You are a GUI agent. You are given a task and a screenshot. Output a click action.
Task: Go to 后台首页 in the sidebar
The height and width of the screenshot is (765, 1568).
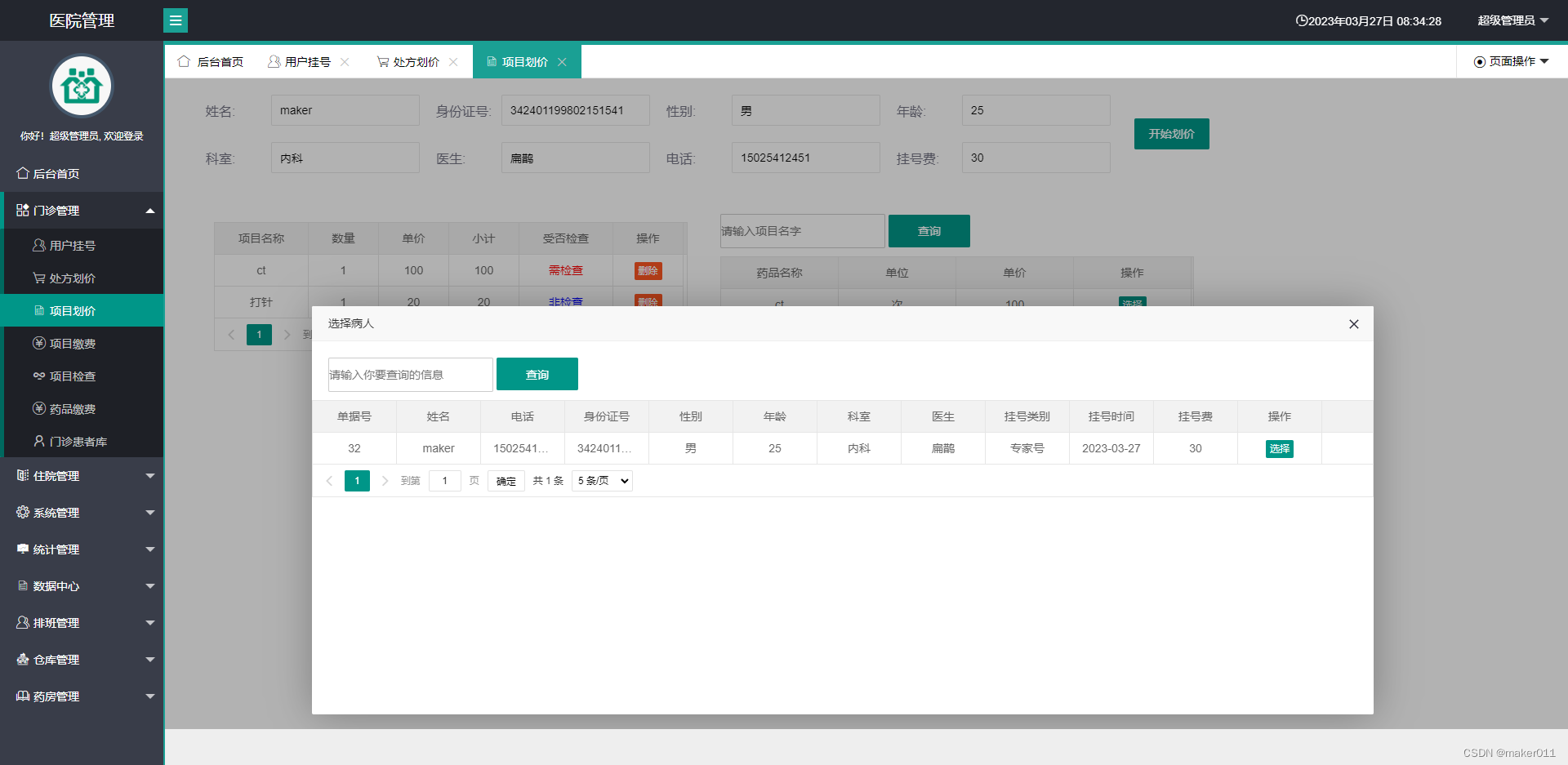coord(82,173)
